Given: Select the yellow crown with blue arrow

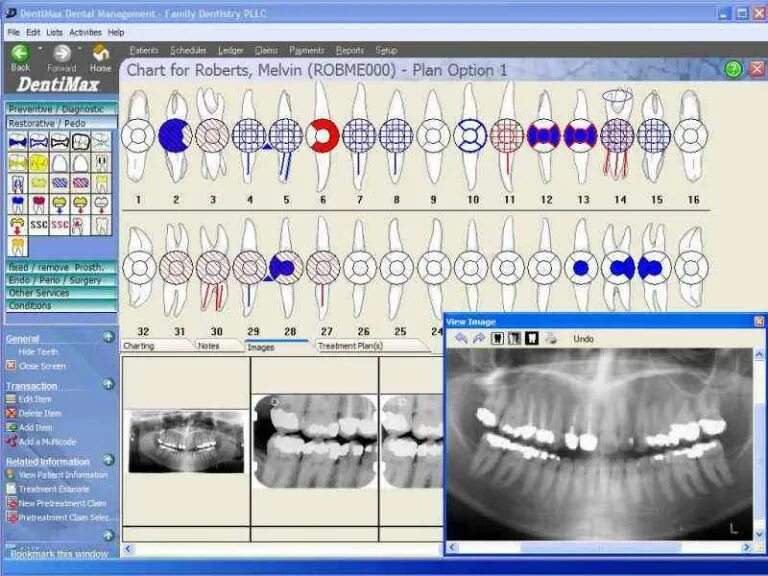Looking at the screenshot, I should [x=59, y=204].
